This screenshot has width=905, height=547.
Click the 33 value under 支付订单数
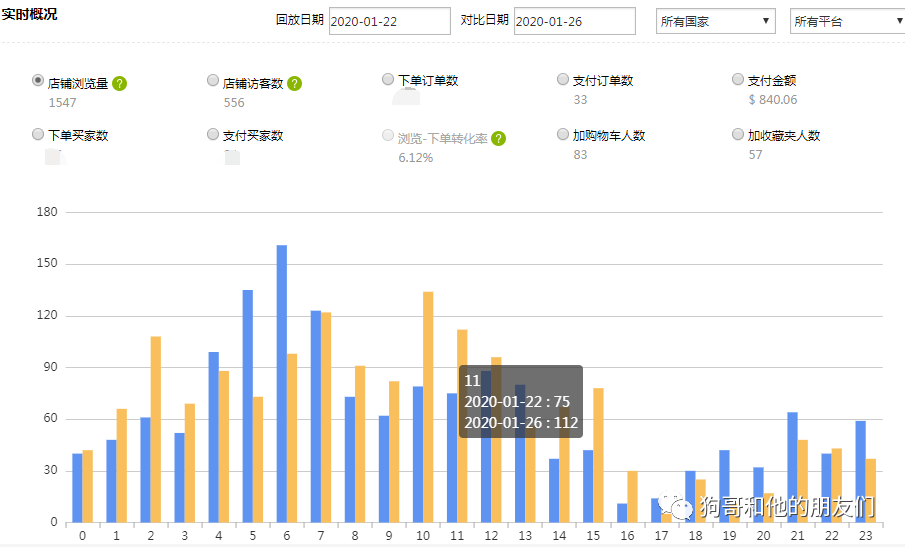pyautogui.click(x=580, y=100)
